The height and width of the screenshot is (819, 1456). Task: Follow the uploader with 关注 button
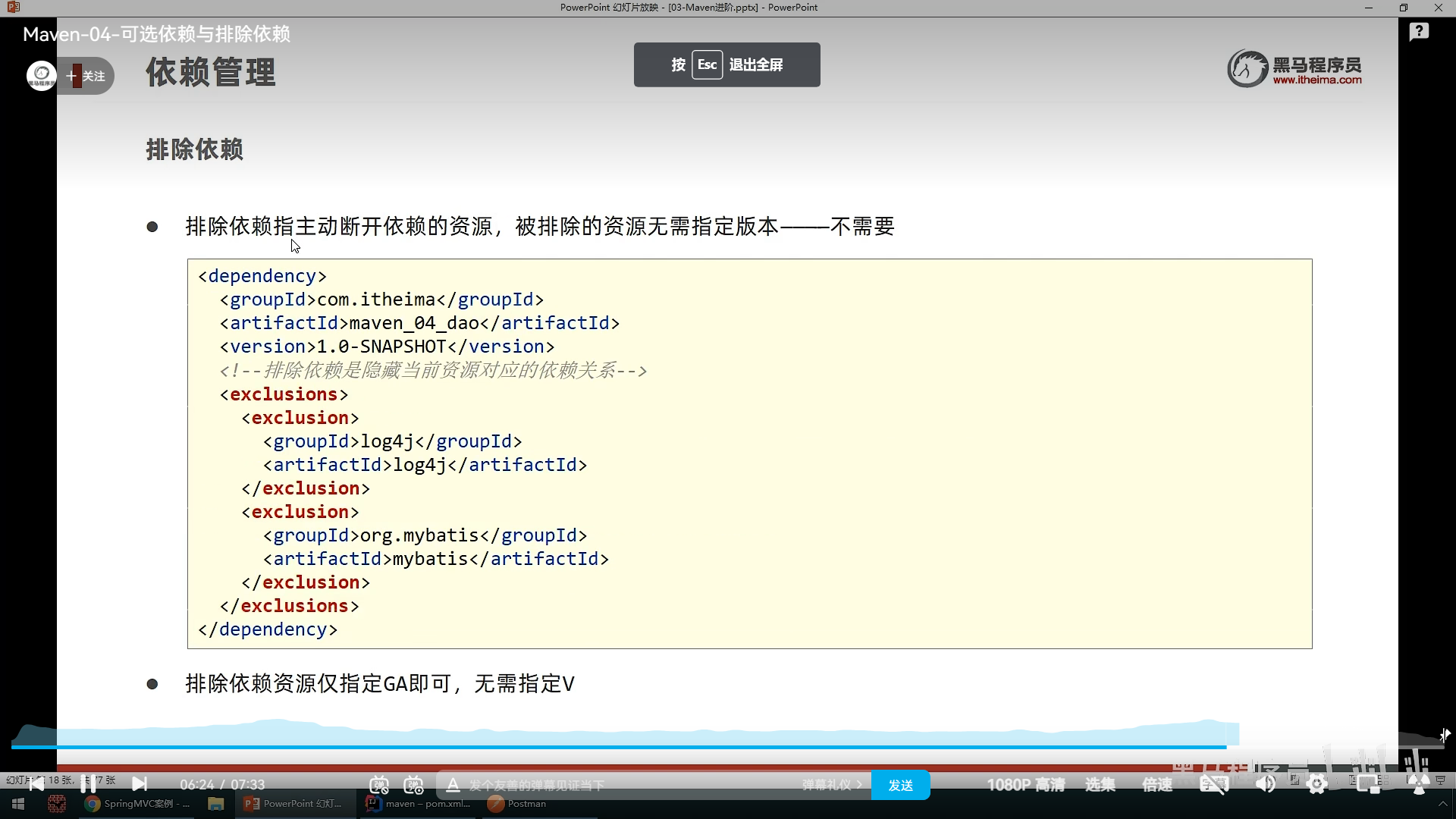point(86,76)
